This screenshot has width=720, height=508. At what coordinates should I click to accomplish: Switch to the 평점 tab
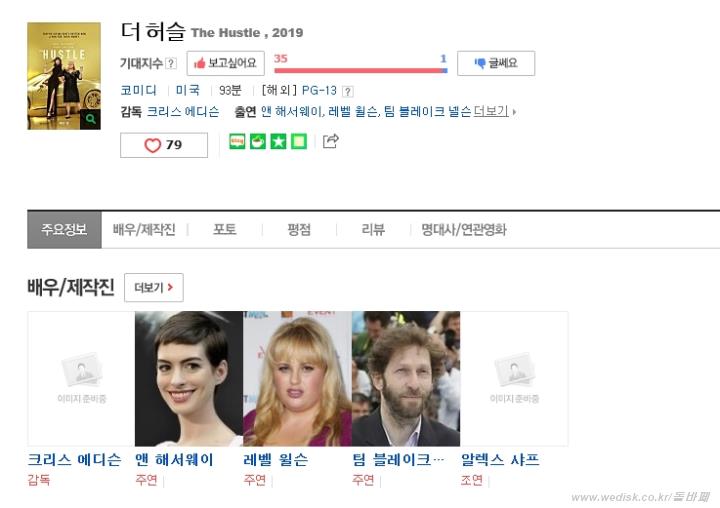(x=299, y=230)
